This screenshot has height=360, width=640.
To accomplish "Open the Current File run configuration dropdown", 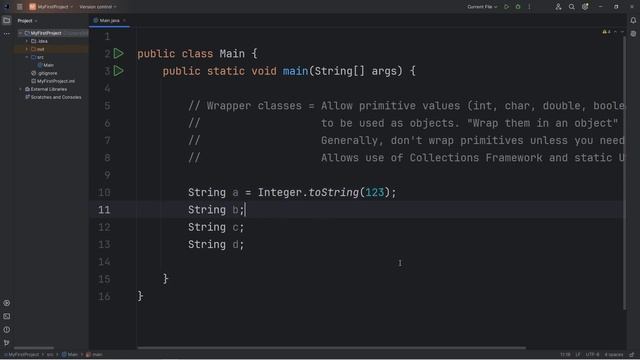I will click(x=482, y=7).
